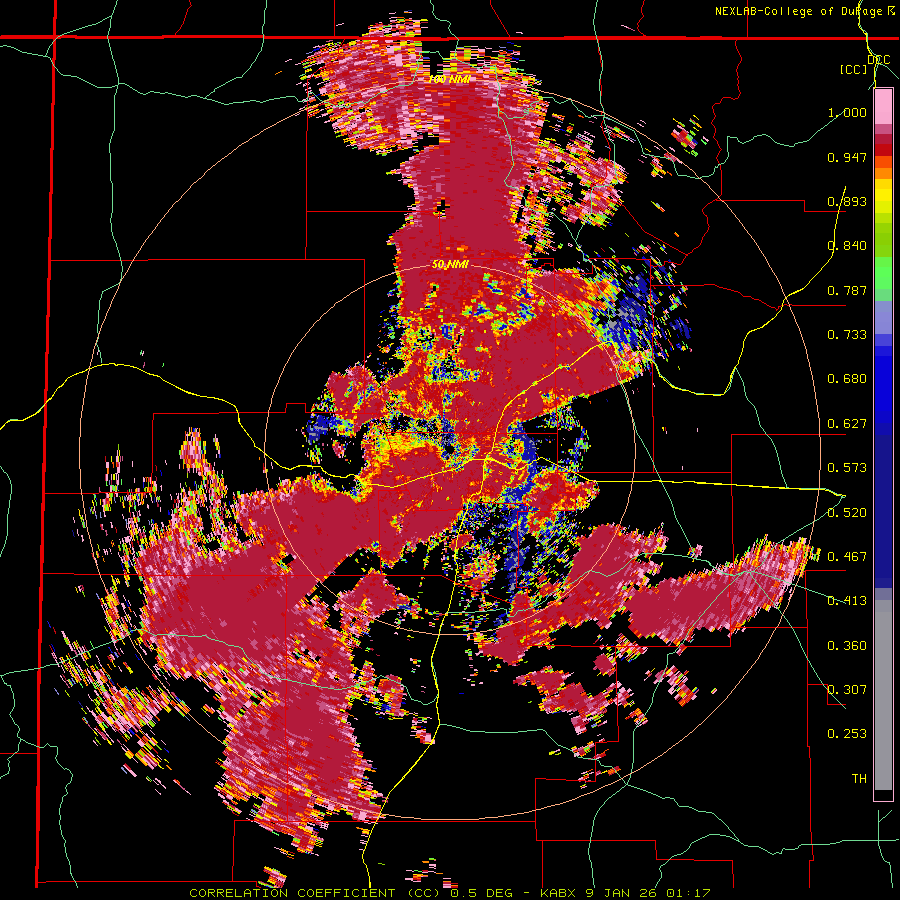Select the 0.360 scale value
Screen dimensions: 900x900
[x=847, y=646]
